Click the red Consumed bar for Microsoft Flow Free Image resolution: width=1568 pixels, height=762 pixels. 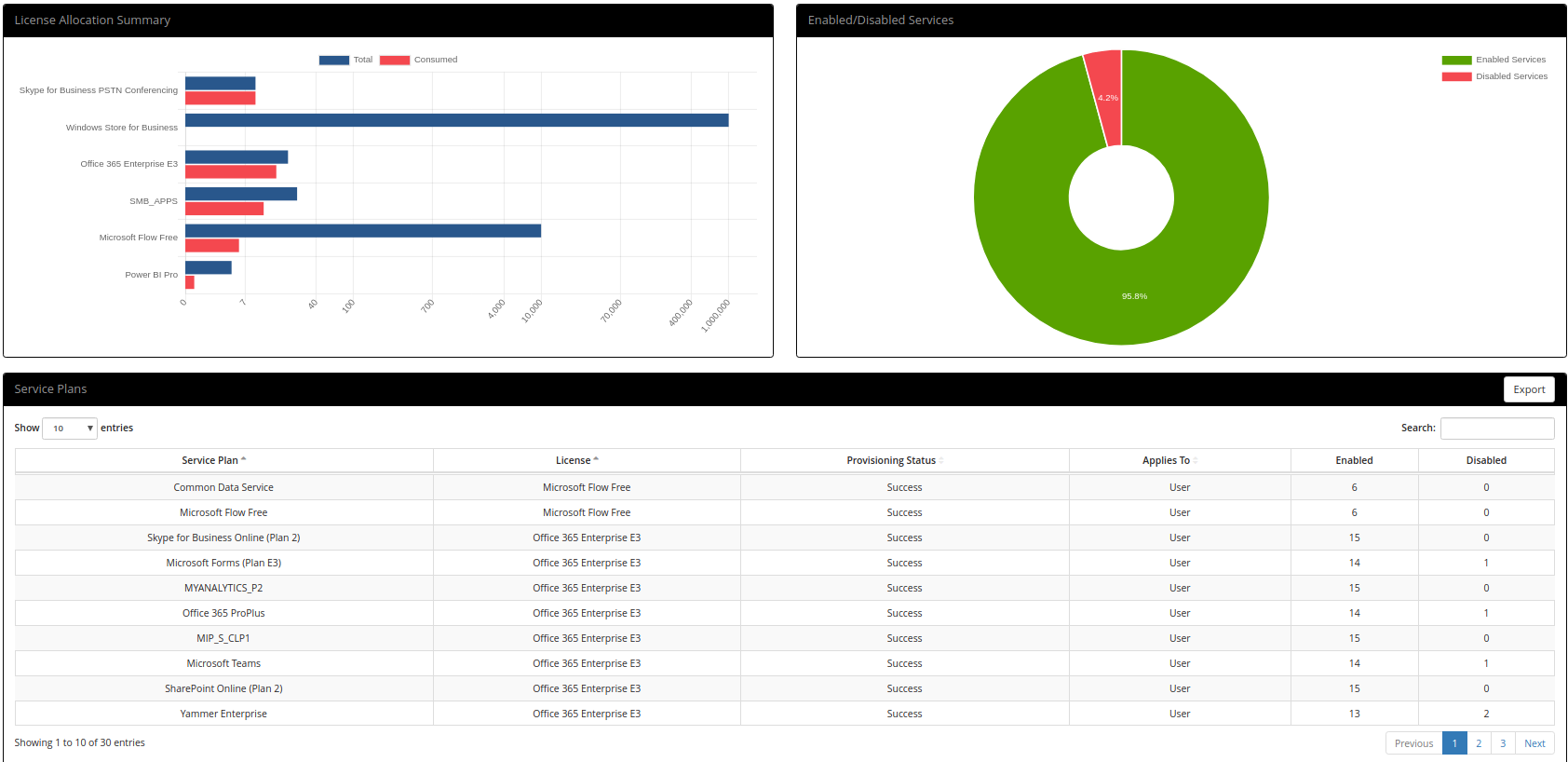[x=212, y=246]
